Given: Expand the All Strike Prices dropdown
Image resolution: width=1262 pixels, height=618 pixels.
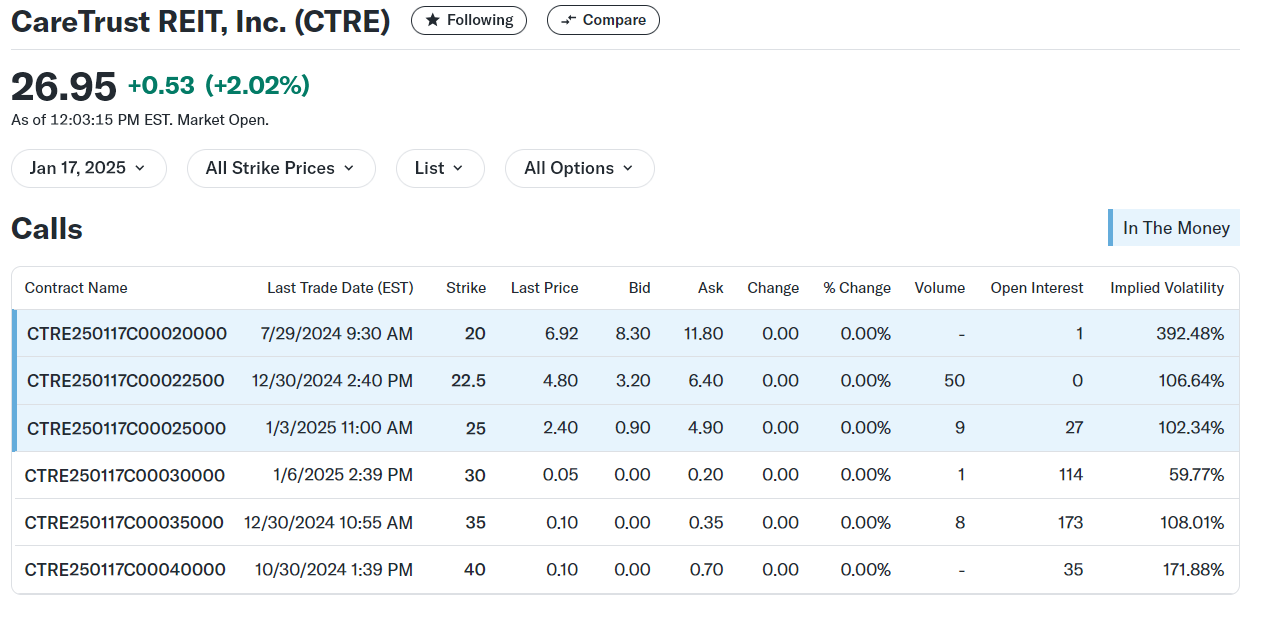Looking at the screenshot, I should pyautogui.click(x=281, y=168).
